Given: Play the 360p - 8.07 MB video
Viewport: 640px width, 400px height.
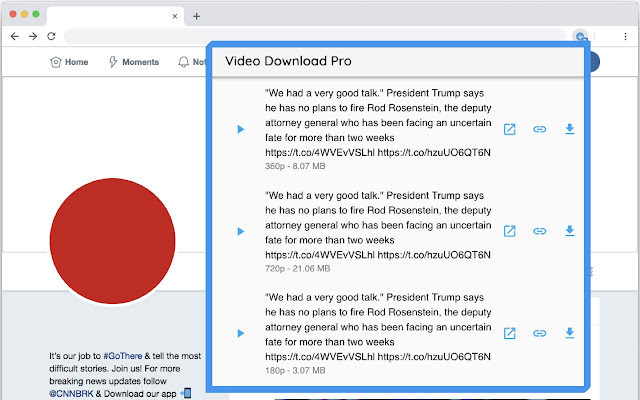Looking at the screenshot, I should click(x=241, y=129).
